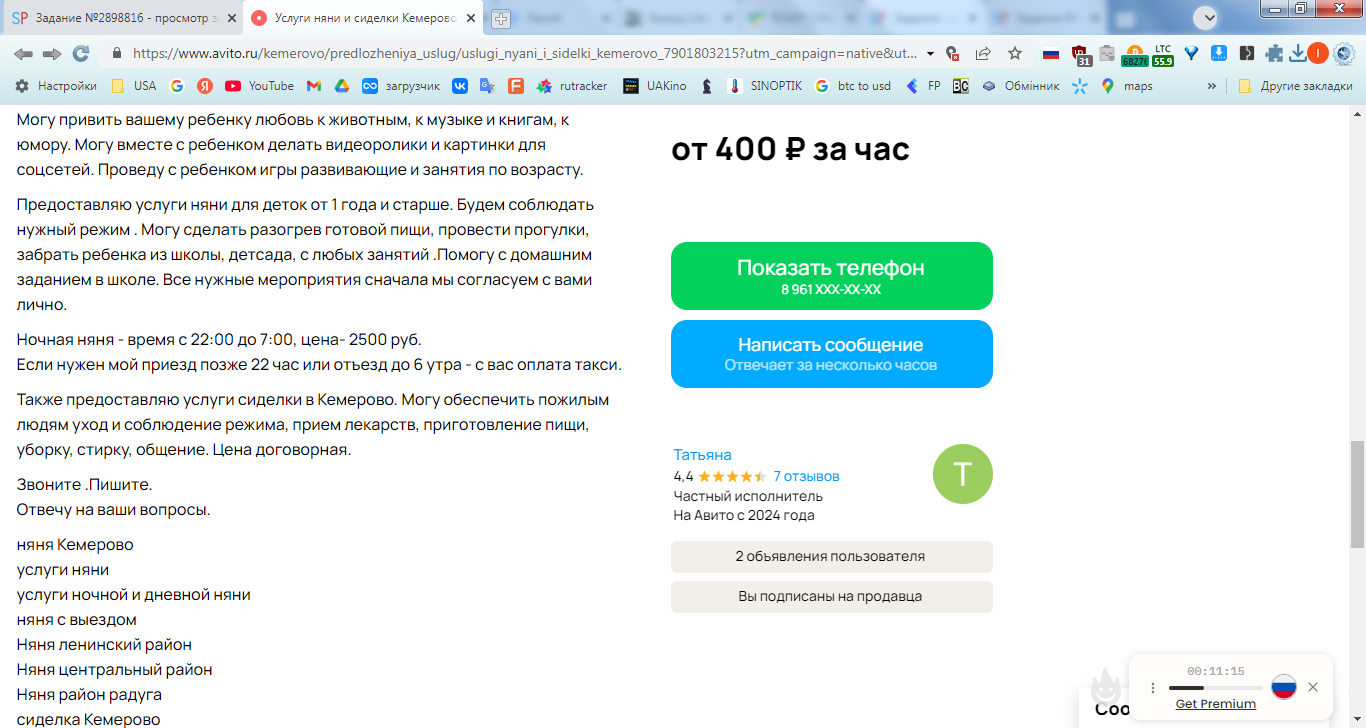
Task: Open the Обмінник bookmark
Action: point(1020,86)
